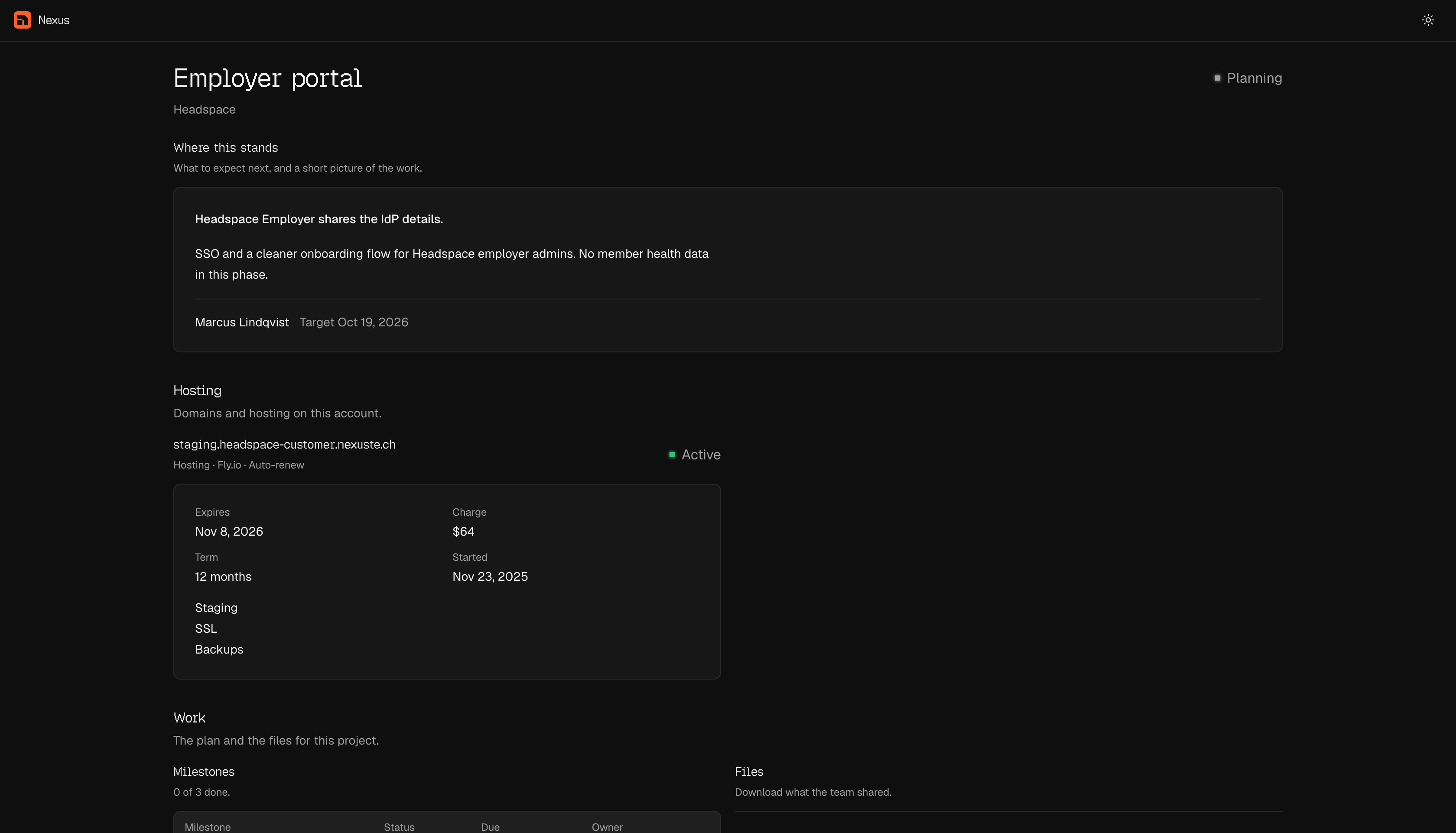The image size is (1456, 833).
Task: Click the orange Nexus logo icon
Action: pyautogui.click(x=22, y=20)
